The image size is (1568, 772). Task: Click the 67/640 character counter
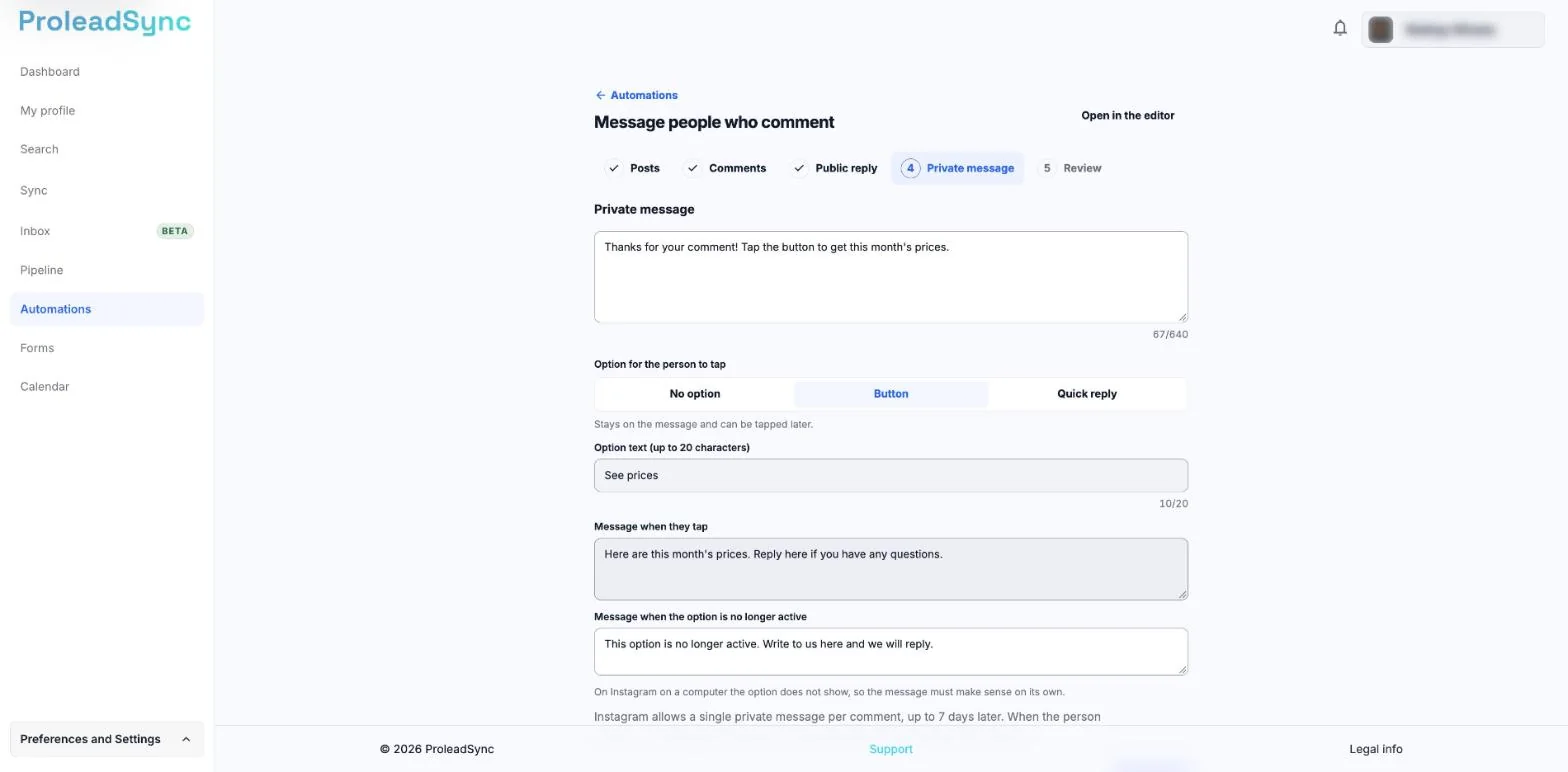point(1170,334)
